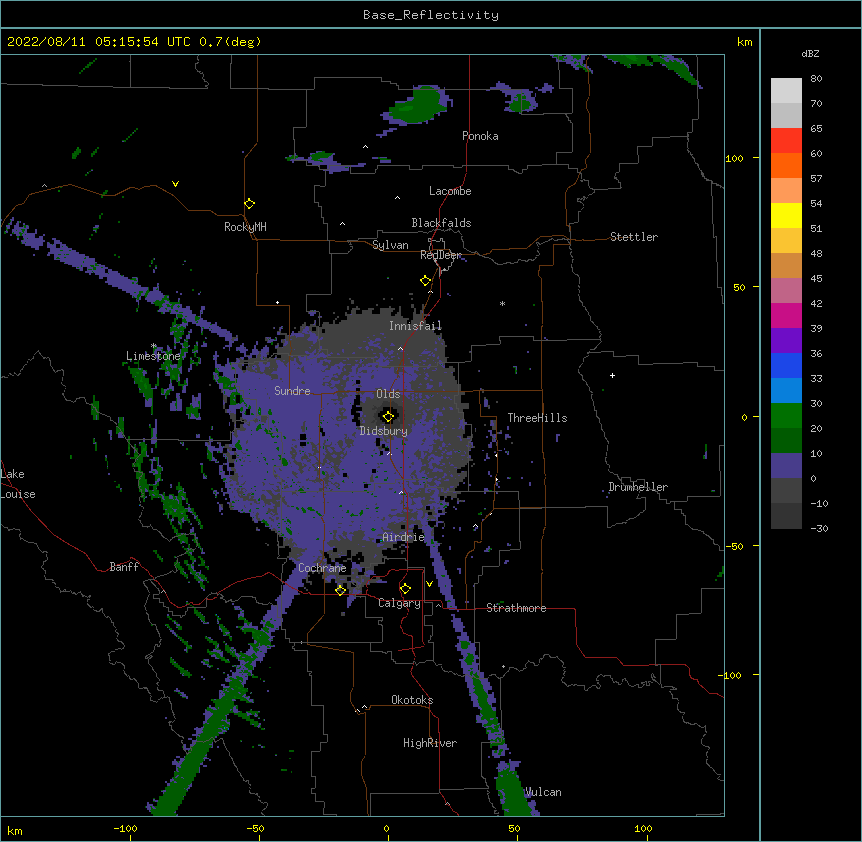Select the Banff label
The image size is (862, 842).
(x=124, y=567)
